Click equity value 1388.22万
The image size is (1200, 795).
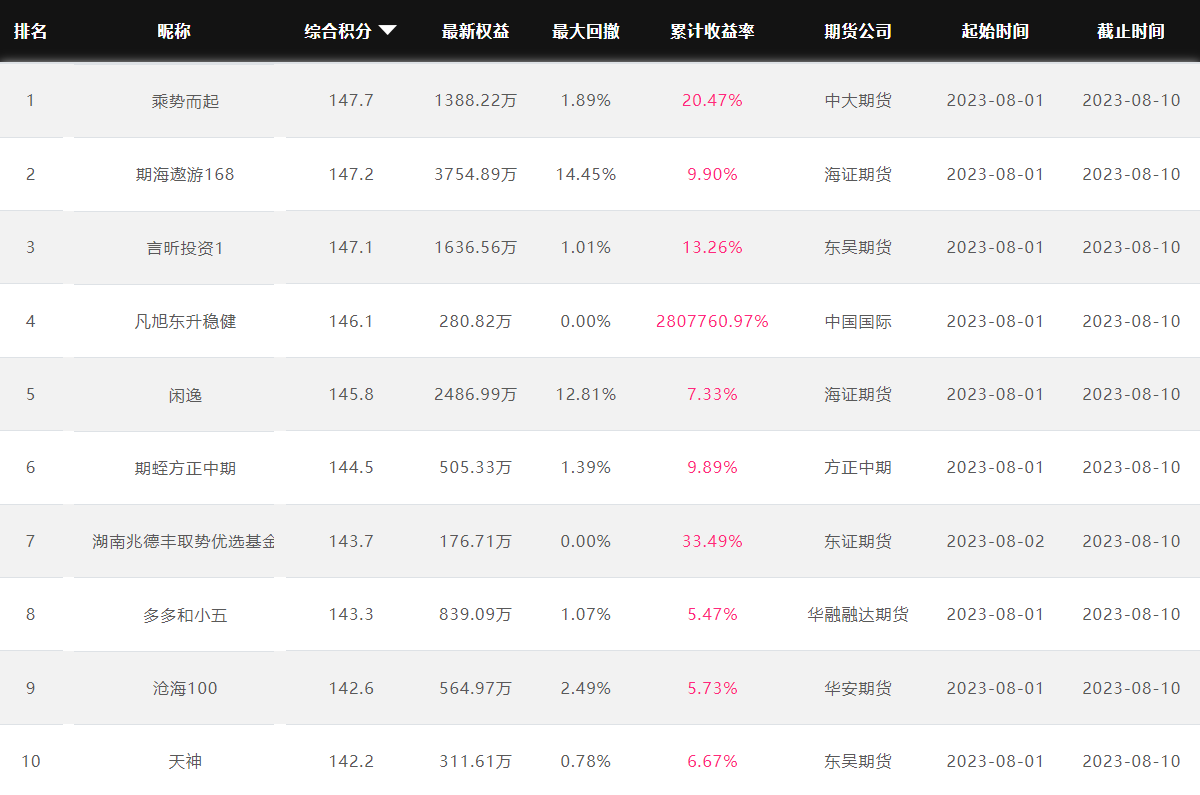pyautogui.click(x=476, y=100)
